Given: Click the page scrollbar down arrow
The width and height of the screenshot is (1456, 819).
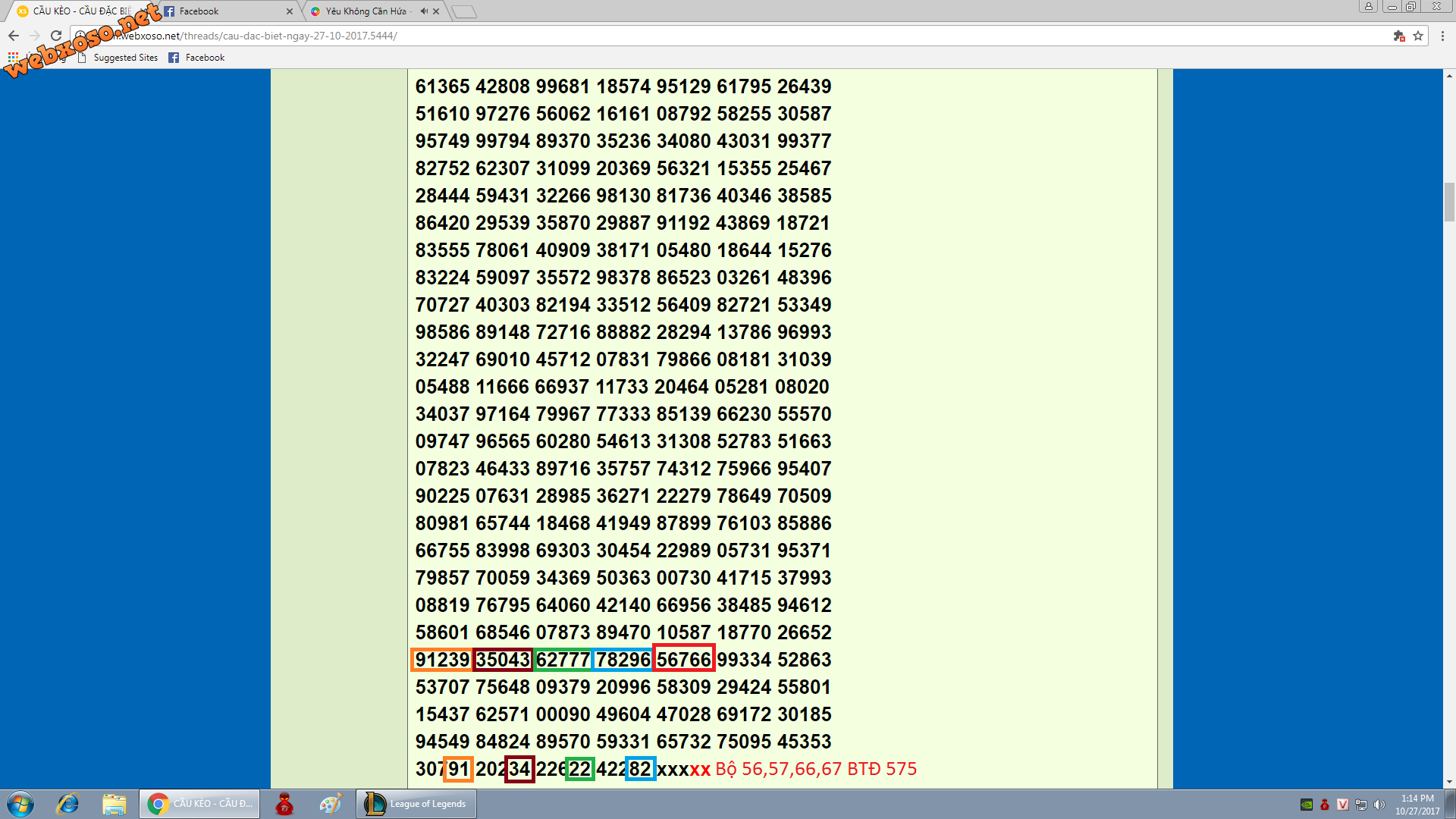Looking at the screenshot, I should coord(1449,782).
